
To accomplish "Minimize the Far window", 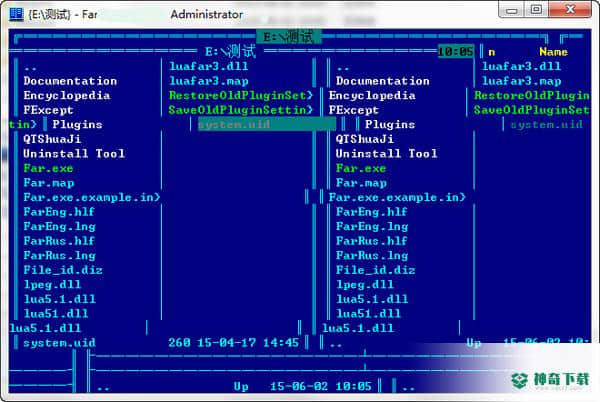I will tap(512, 10).
